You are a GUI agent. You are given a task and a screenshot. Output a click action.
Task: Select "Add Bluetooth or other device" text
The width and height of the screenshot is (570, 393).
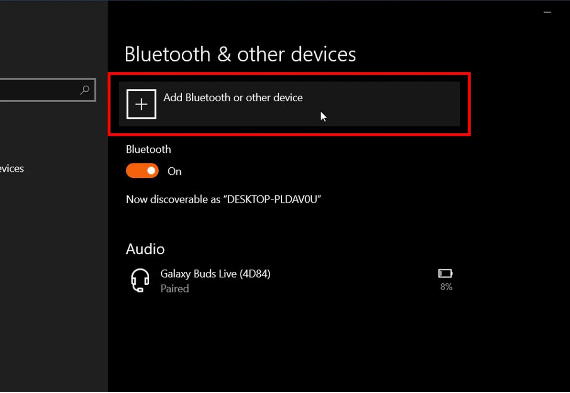(233, 98)
